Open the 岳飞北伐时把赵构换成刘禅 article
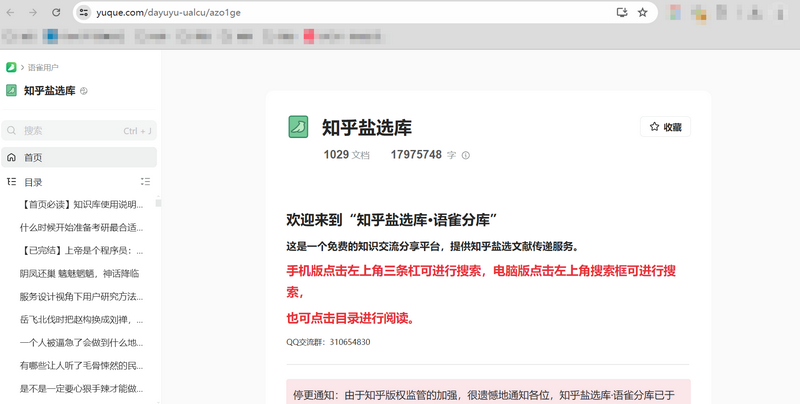 pos(81,320)
